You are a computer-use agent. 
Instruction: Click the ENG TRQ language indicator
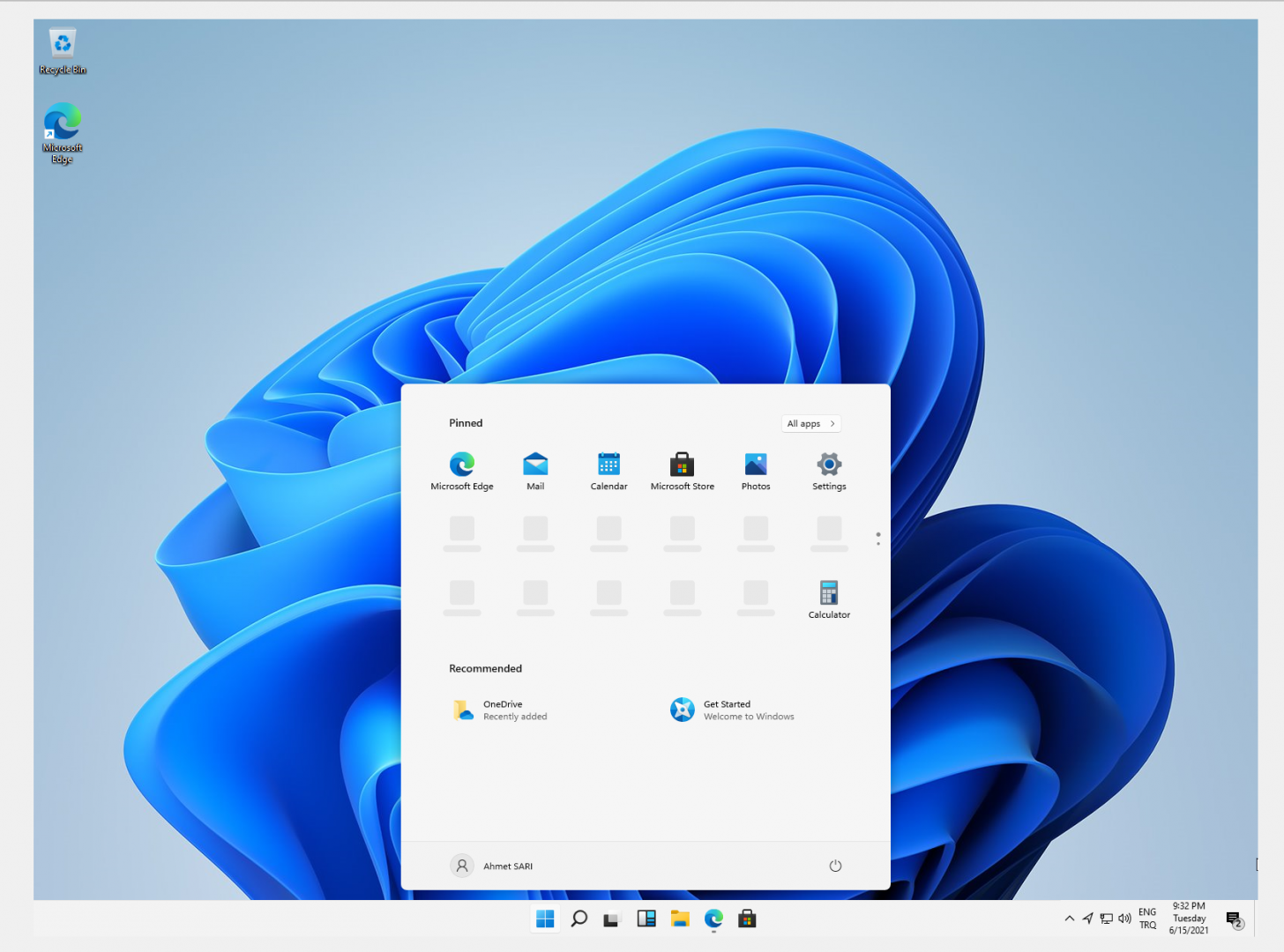1146,919
